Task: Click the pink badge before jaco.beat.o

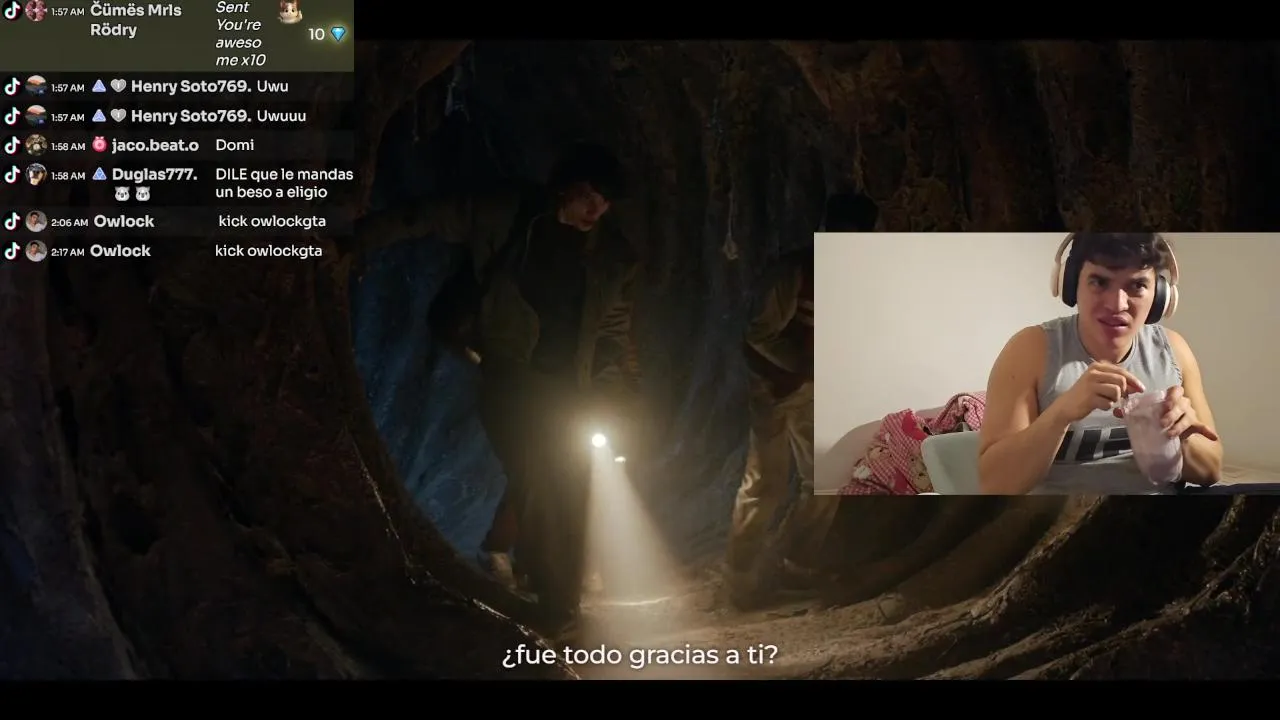Action: (99, 144)
